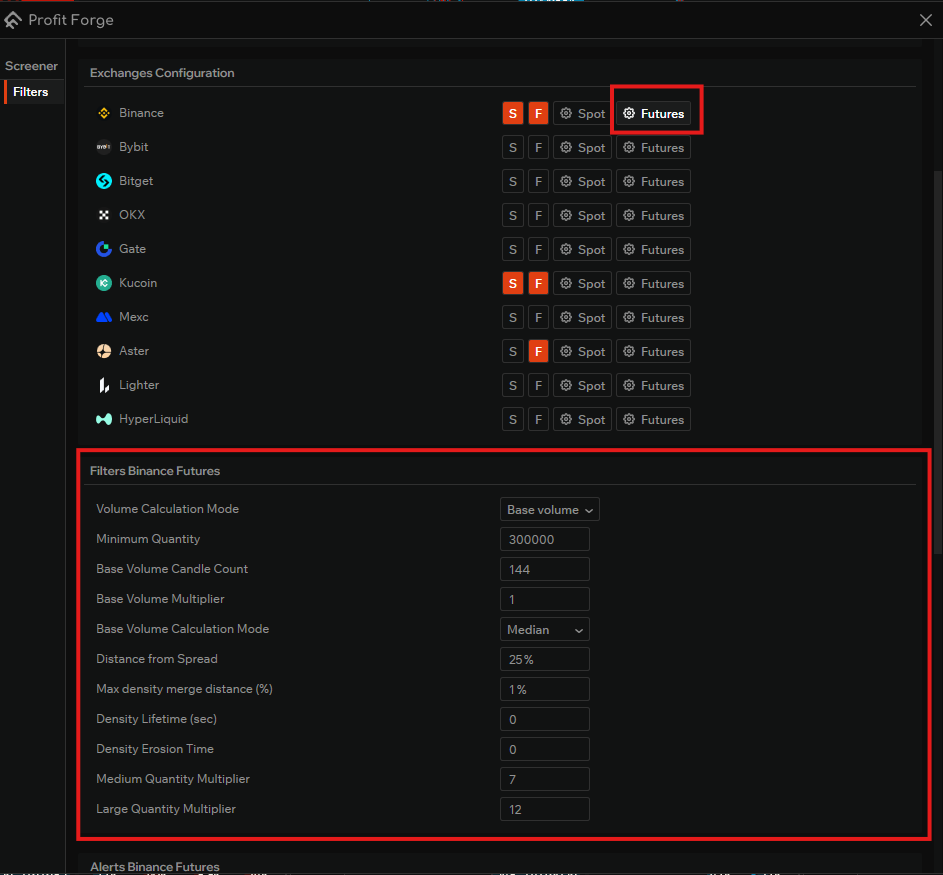Click the Bitget exchange logo icon

click(104, 181)
